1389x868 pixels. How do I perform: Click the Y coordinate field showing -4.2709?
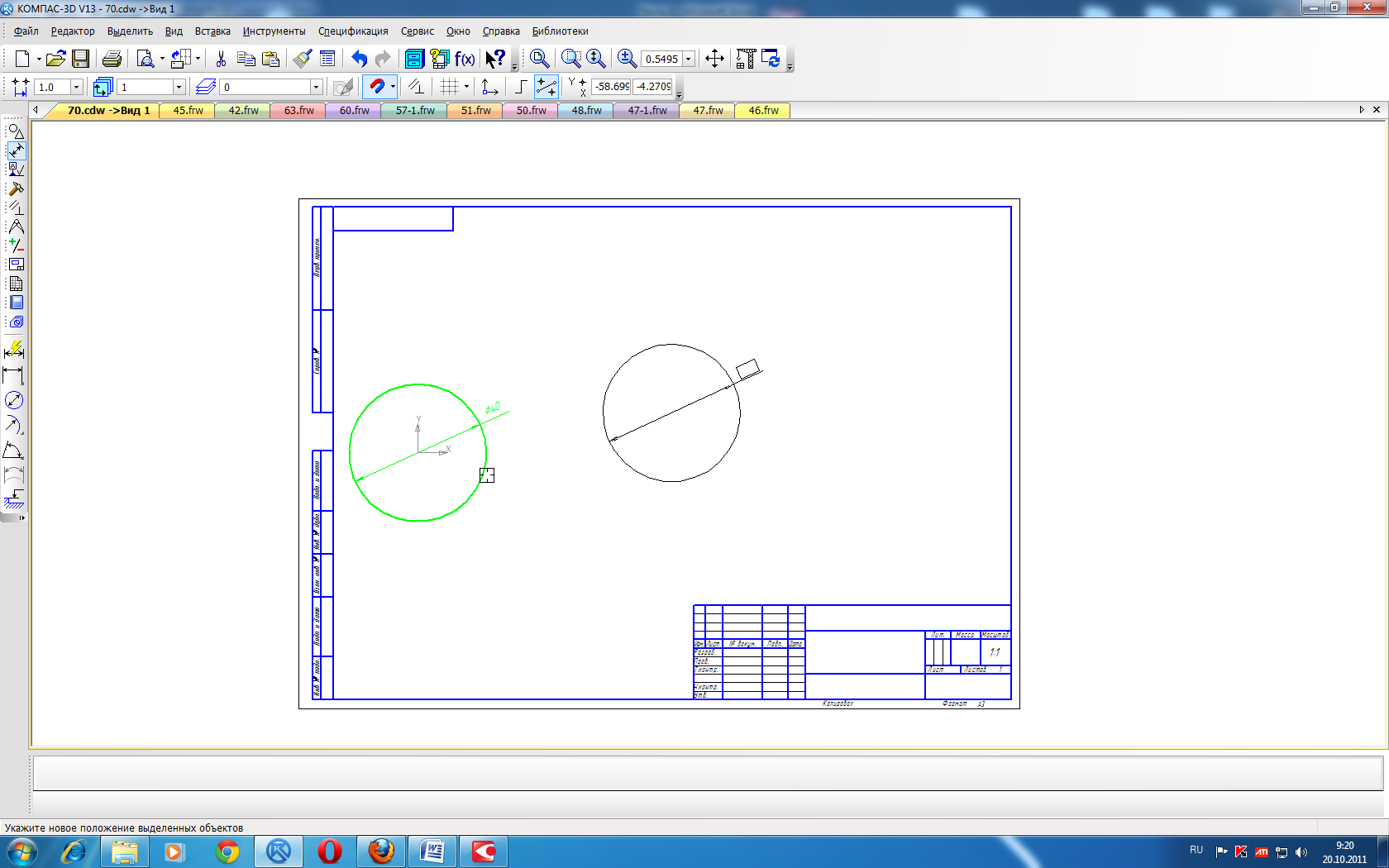pyautogui.click(x=653, y=87)
